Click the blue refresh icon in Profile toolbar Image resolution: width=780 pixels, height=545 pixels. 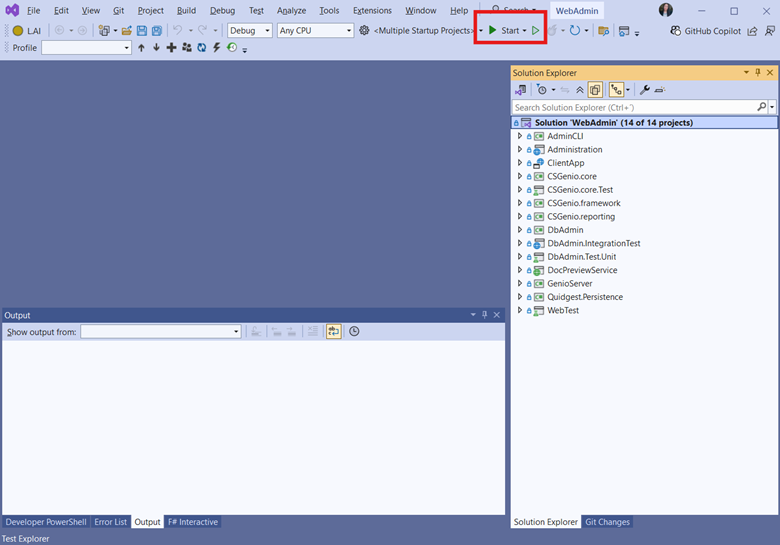click(x=201, y=48)
